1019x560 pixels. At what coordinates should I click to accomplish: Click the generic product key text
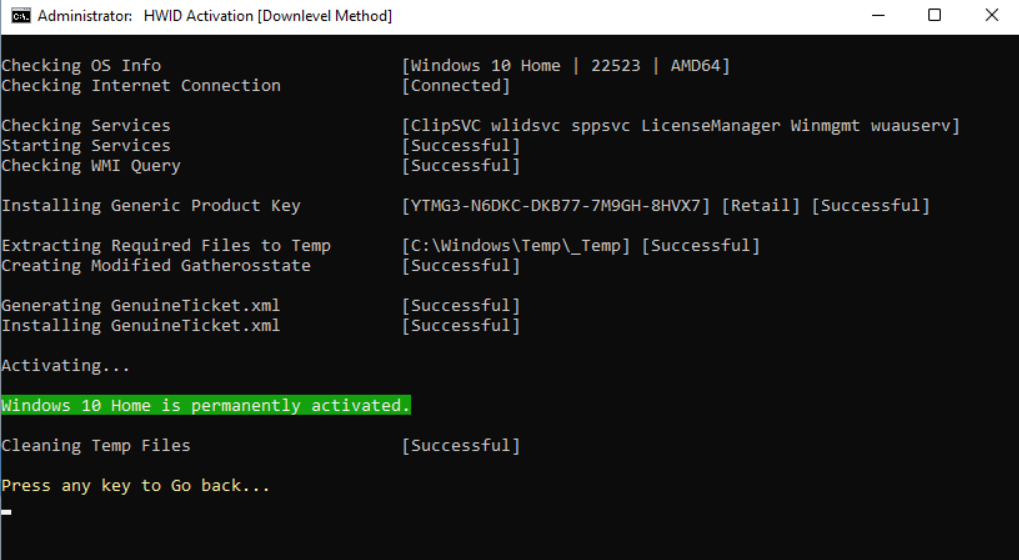(x=556, y=206)
